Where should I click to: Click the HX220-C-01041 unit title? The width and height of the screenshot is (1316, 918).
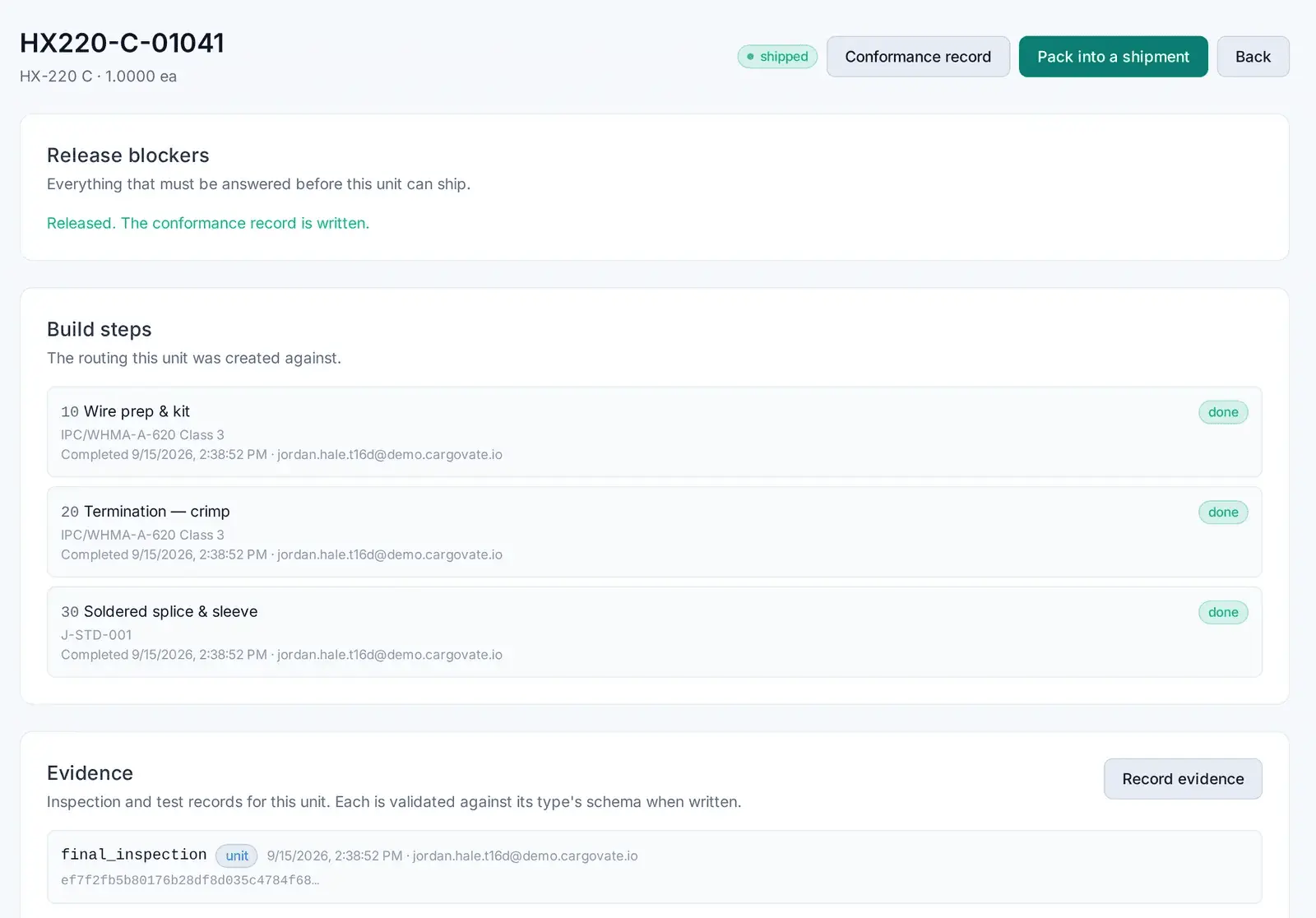pos(122,43)
